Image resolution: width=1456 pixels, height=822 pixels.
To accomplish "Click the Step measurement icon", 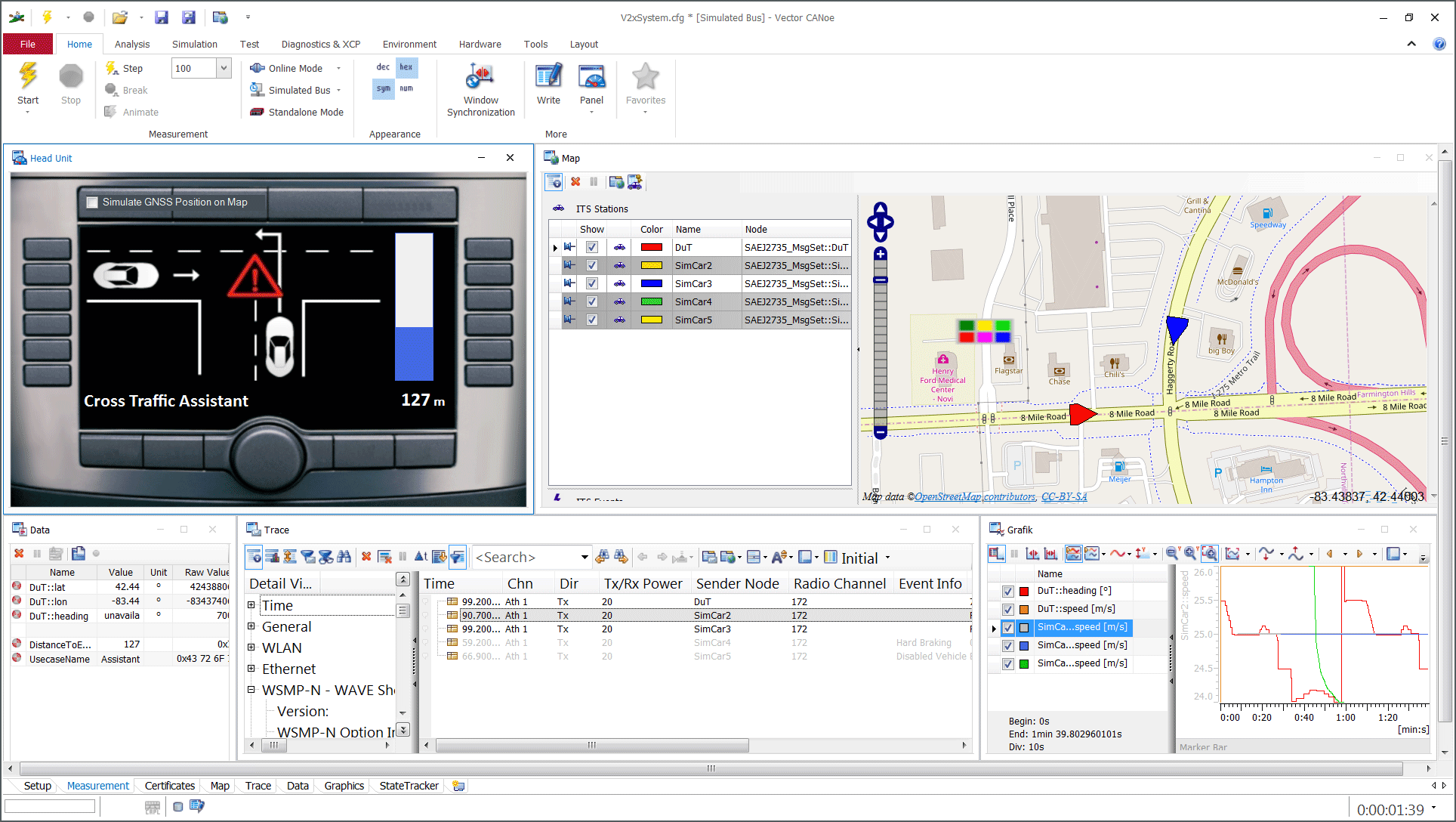I will click(x=112, y=68).
